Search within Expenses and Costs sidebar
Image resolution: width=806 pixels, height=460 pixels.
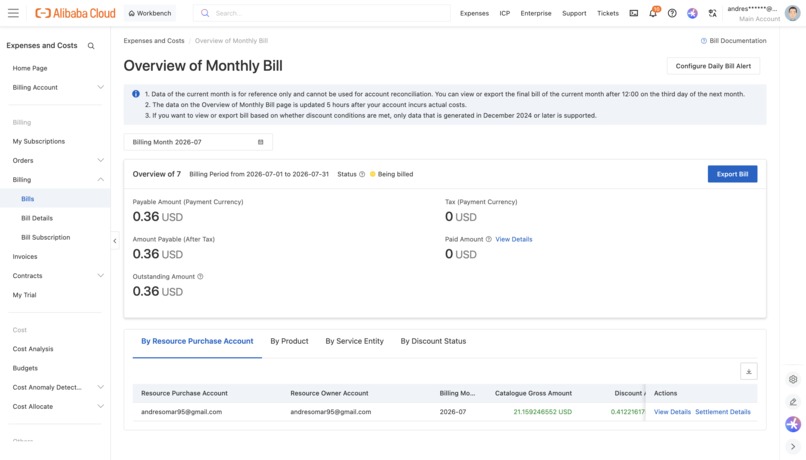coord(91,46)
